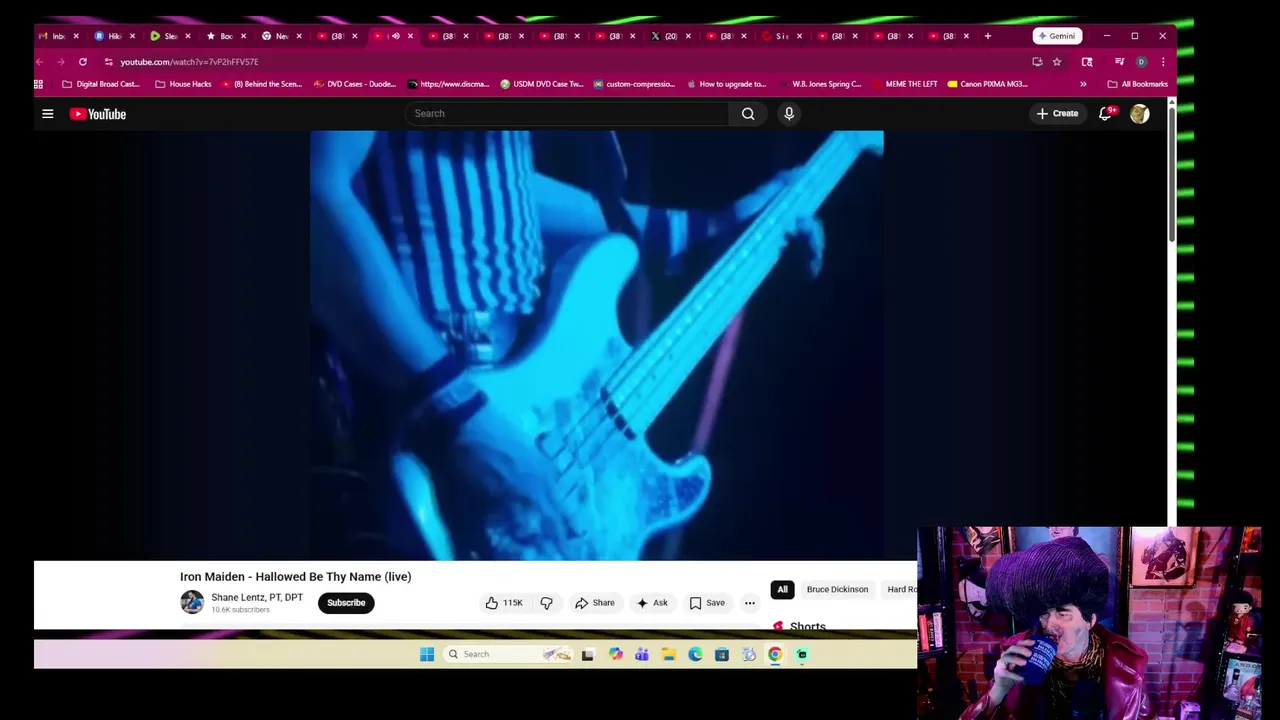Open Shane Lentz channel avatar

click(x=192, y=602)
